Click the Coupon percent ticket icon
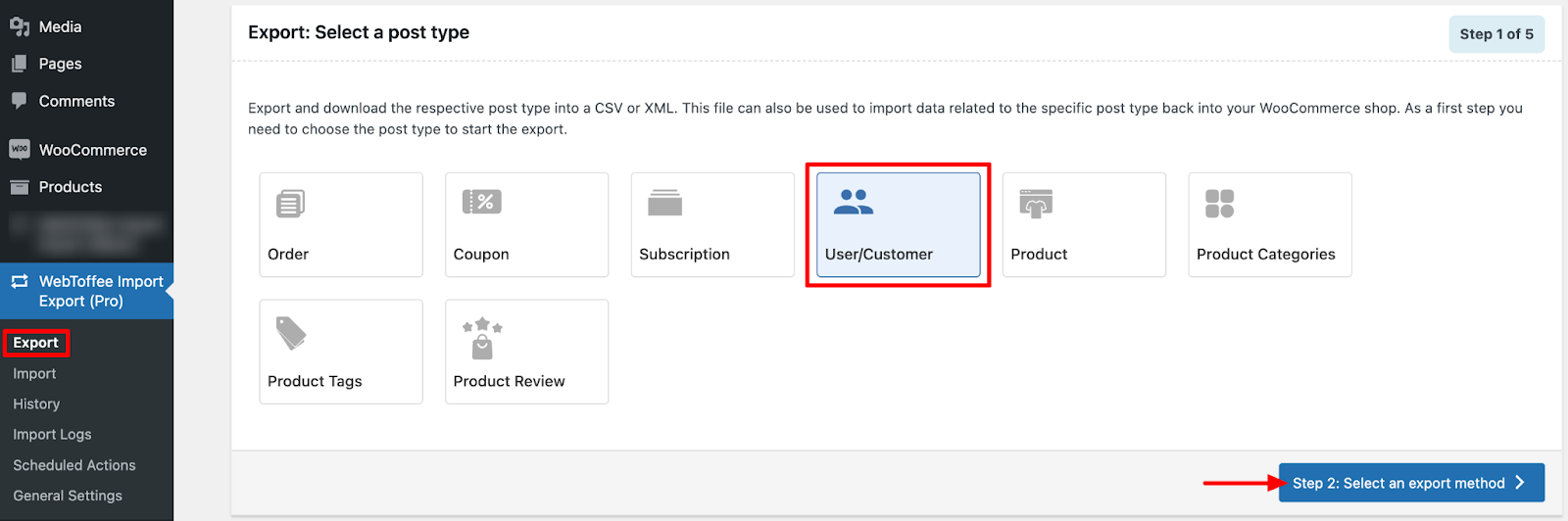This screenshot has height=521, width=1568. [481, 202]
